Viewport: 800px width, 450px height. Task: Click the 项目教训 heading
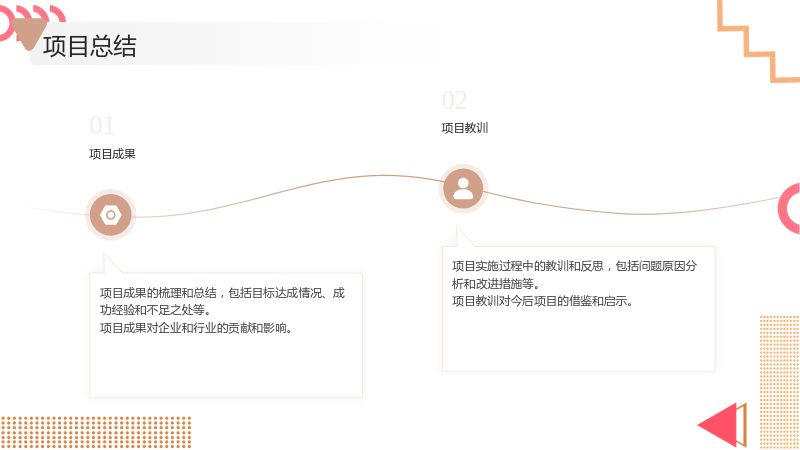click(465, 128)
